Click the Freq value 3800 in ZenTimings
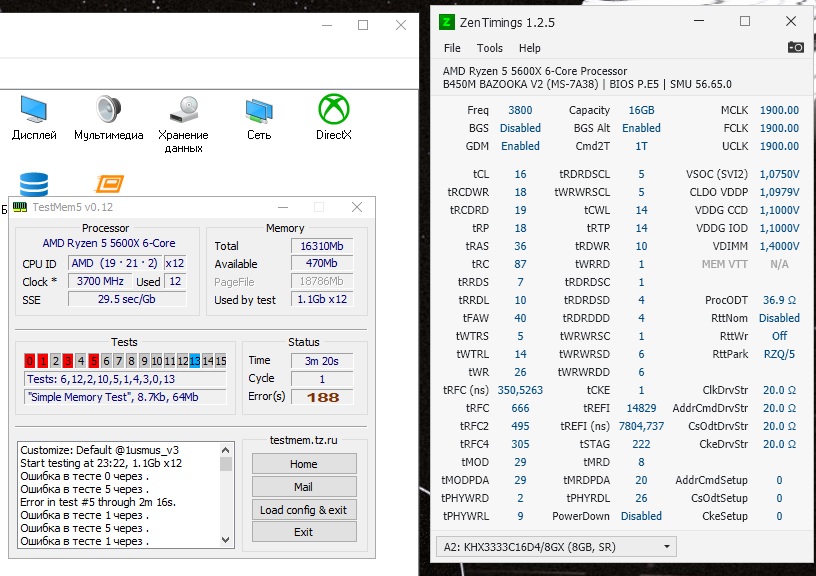 520,110
